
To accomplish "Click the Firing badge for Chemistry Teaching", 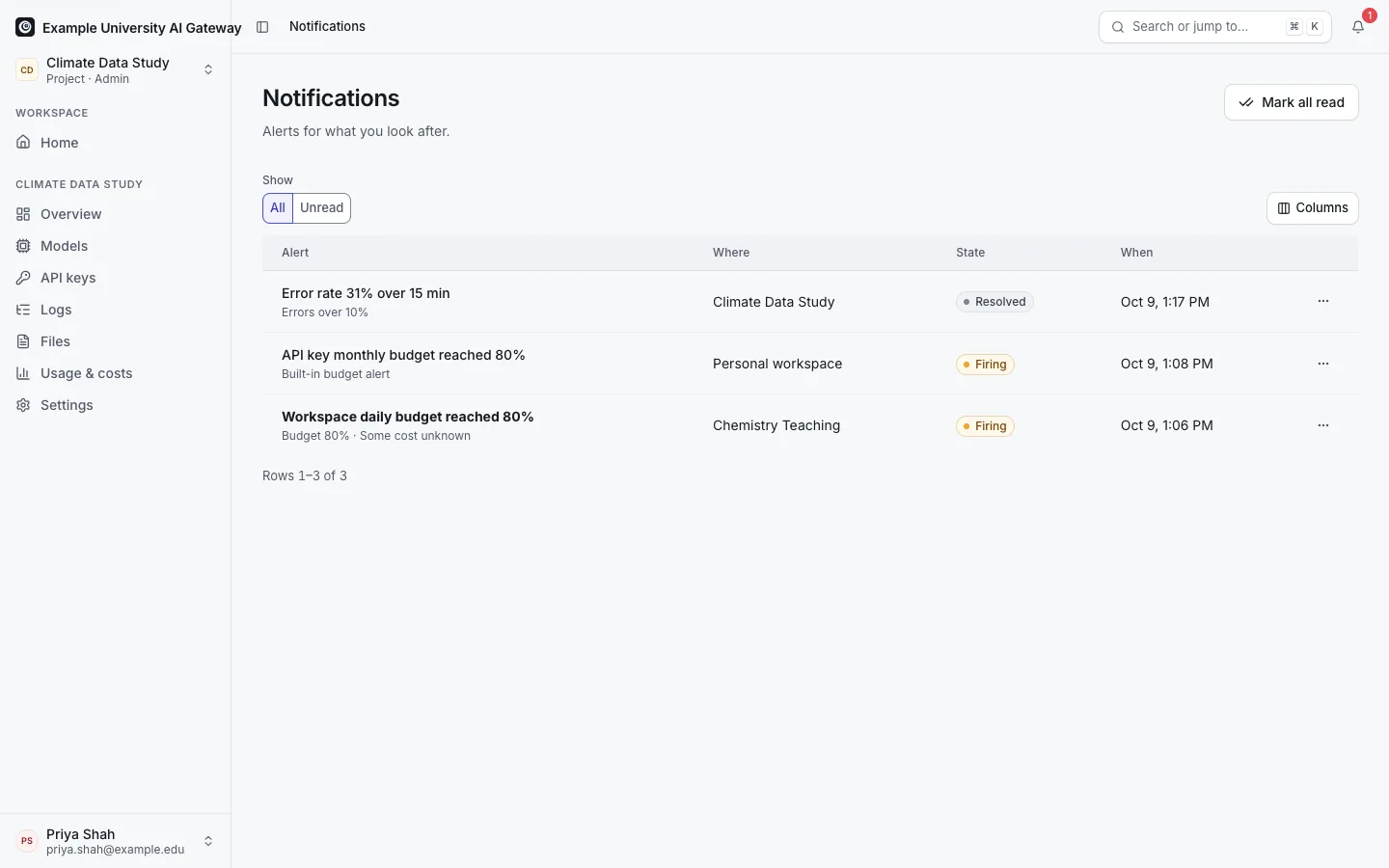I will (985, 426).
